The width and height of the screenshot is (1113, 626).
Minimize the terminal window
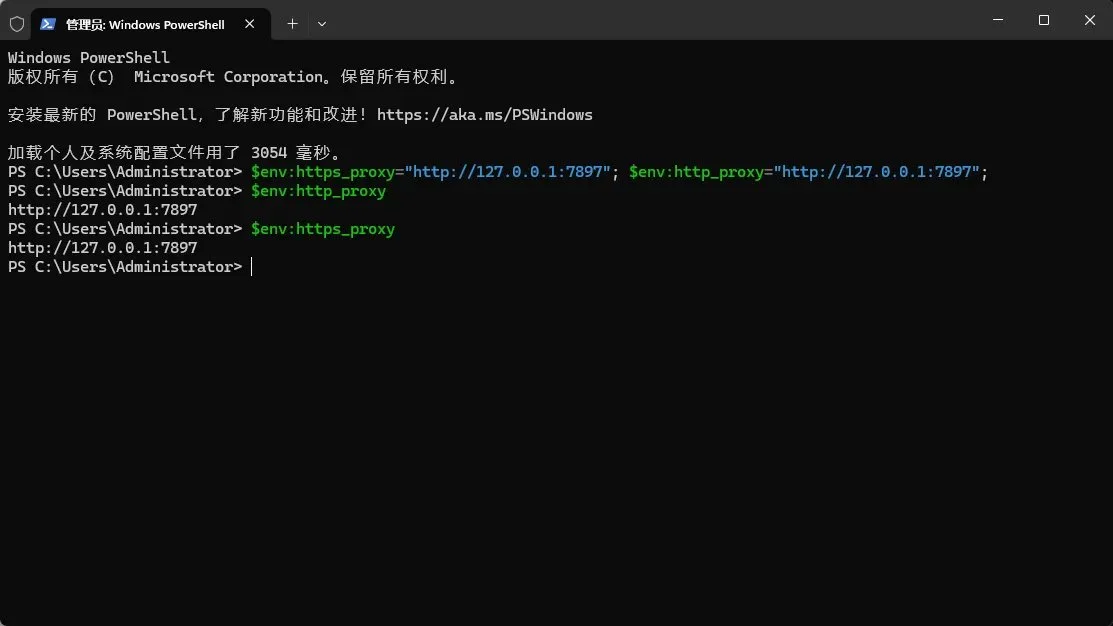pos(998,20)
